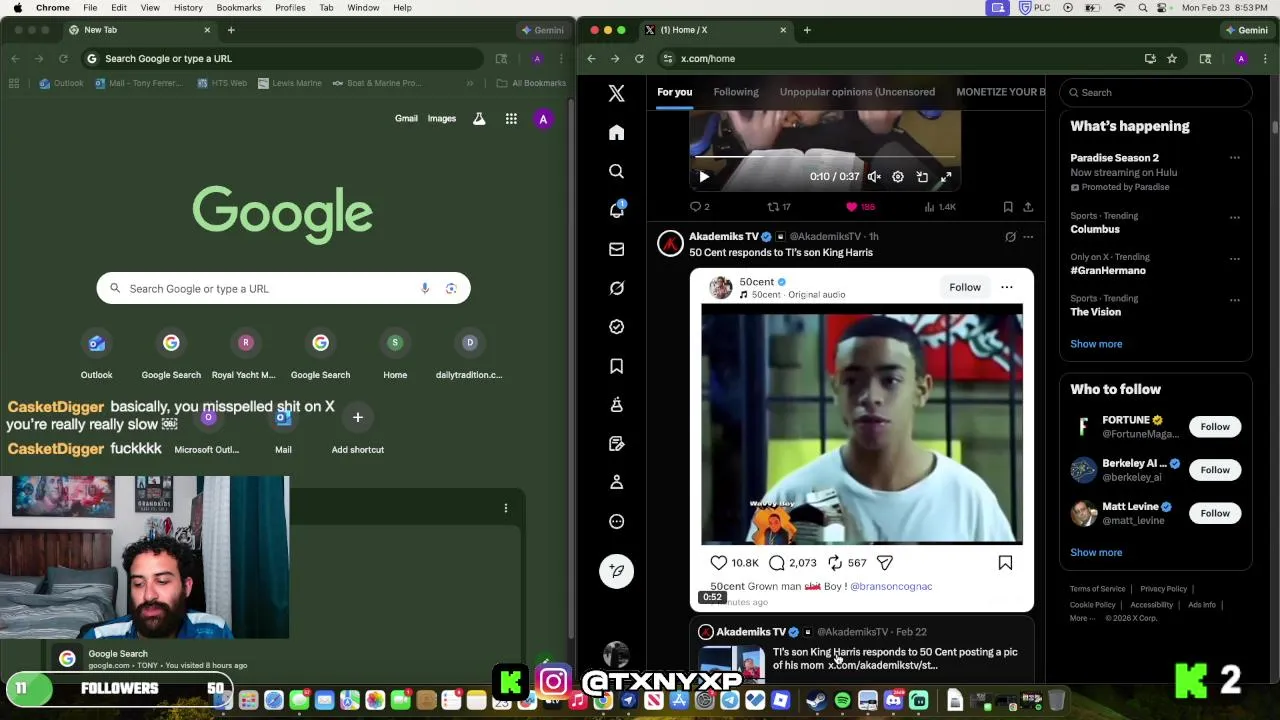Open three-dot menu on embedded 50cent post
This screenshot has width=1280, height=720.
(1007, 287)
